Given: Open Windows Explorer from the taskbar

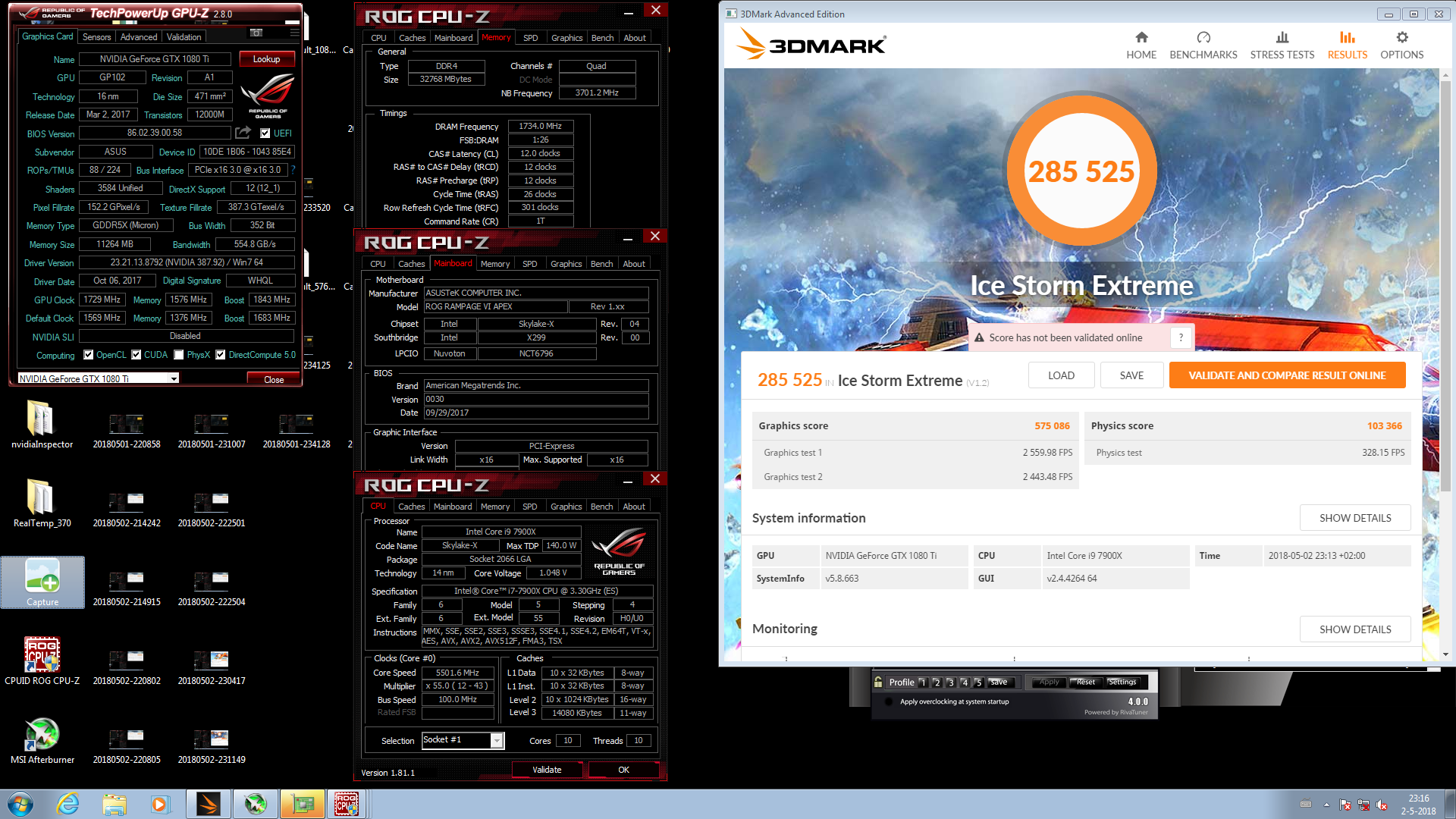Looking at the screenshot, I should click(115, 804).
